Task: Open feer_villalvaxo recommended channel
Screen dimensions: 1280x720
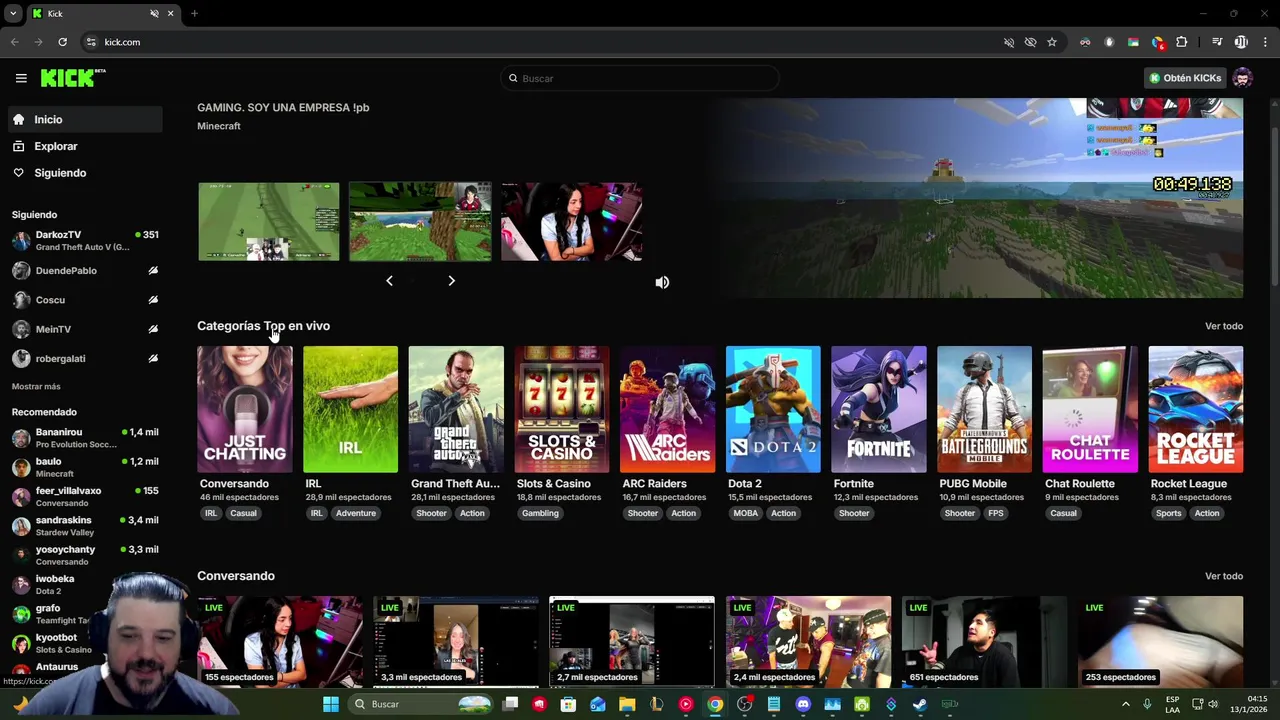Action: (85, 496)
